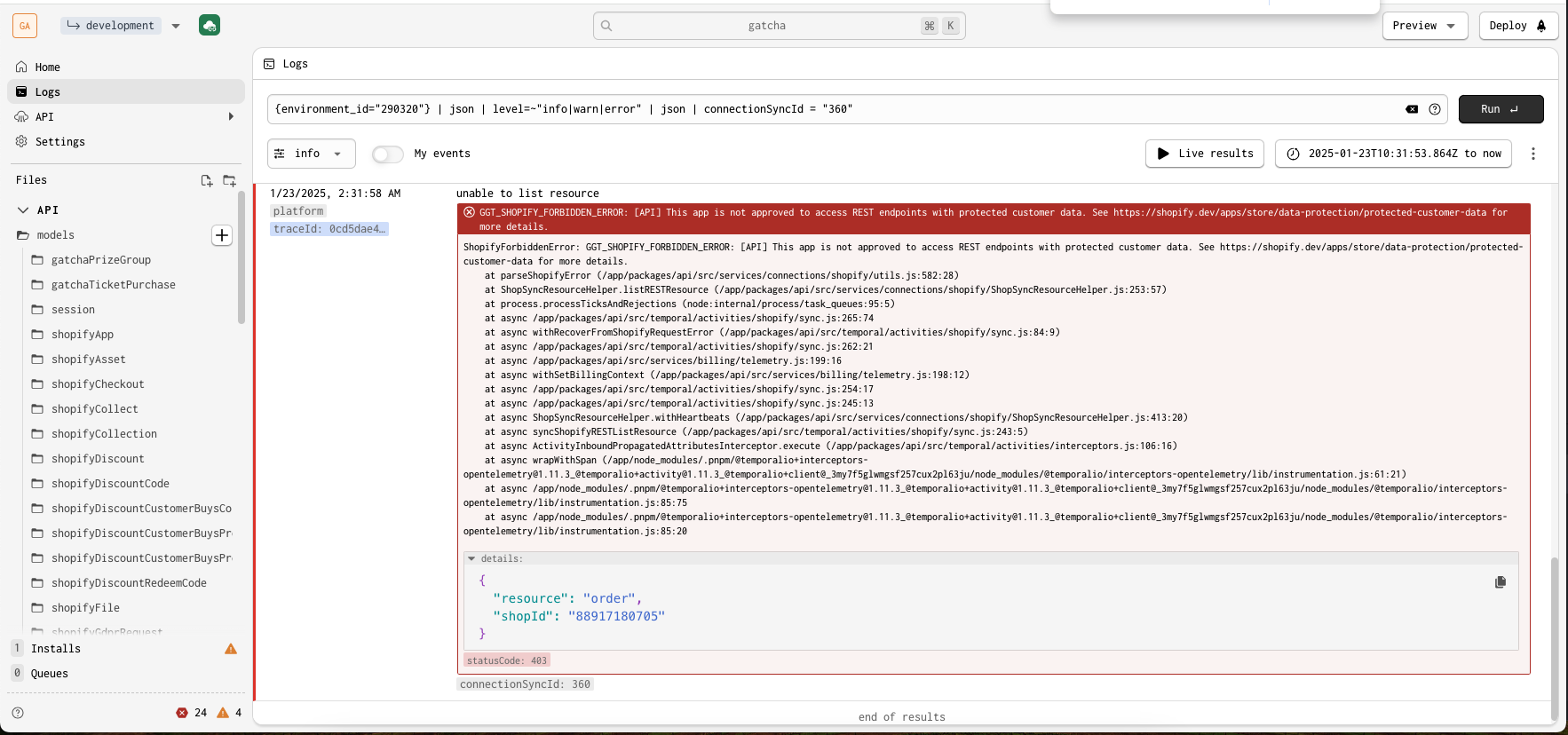Open the shopifyCollection model folder
The height and width of the screenshot is (735, 1568).
click(104, 434)
